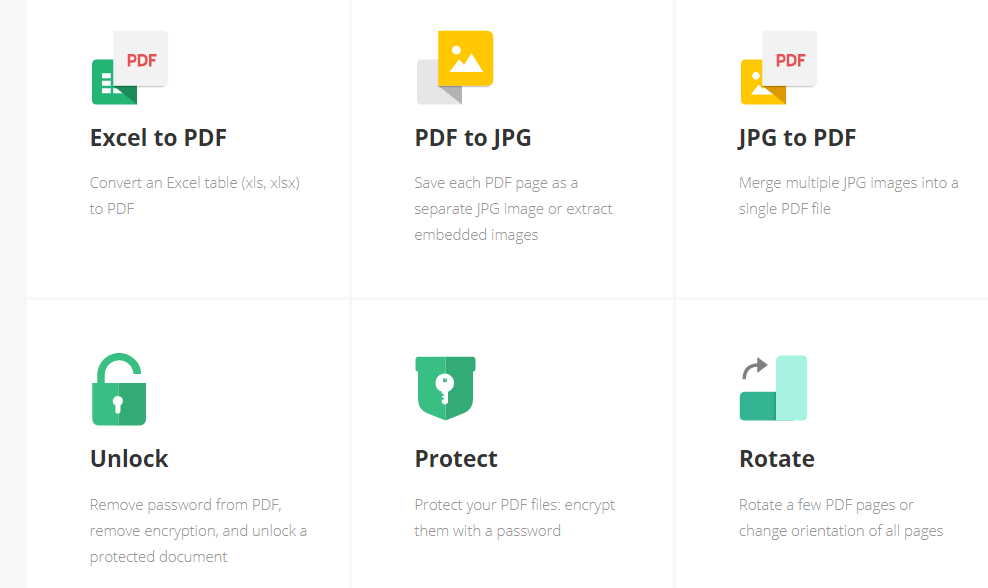The image size is (988, 588).
Task: Click the Rotate pages icon with arrow
Action: click(773, 388)
